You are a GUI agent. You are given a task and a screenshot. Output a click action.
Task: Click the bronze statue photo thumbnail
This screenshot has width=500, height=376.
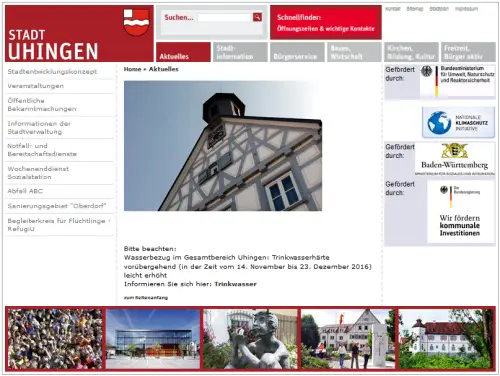point(250,339)
